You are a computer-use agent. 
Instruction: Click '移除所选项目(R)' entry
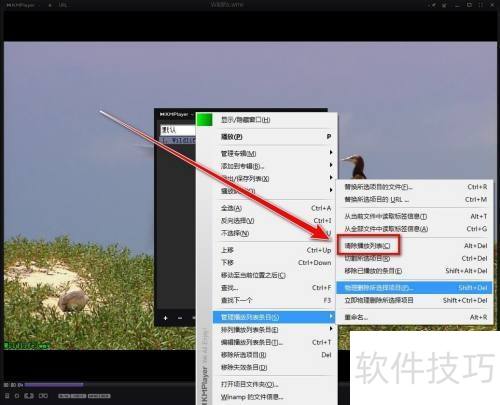click(x=275, y=355)
